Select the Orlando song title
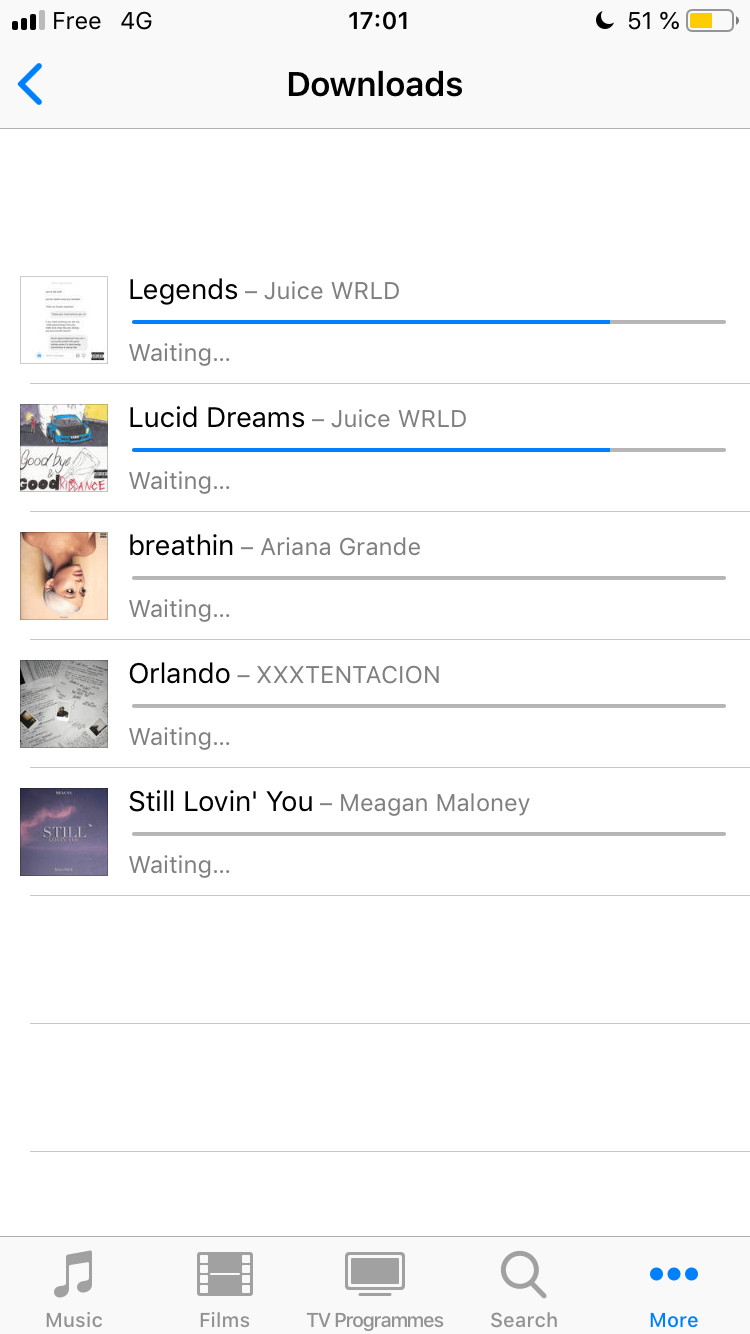Screen dimensions: 750x1334 click(x=180, y=674)
